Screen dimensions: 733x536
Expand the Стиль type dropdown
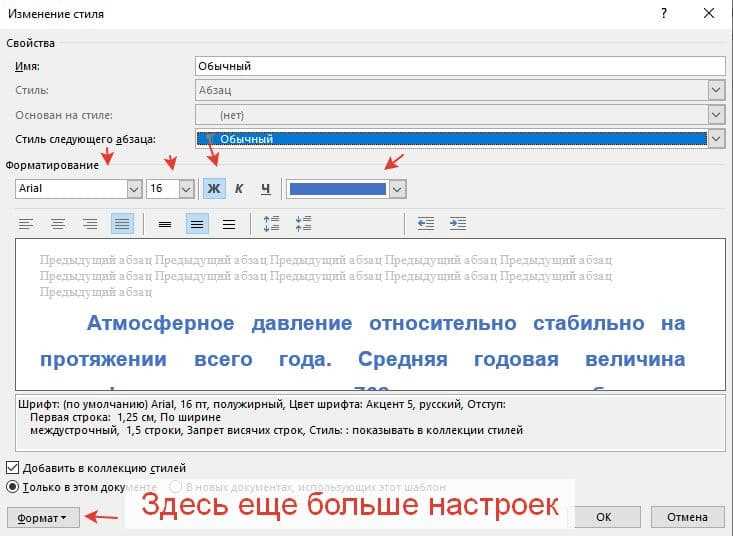pos(716,90)
